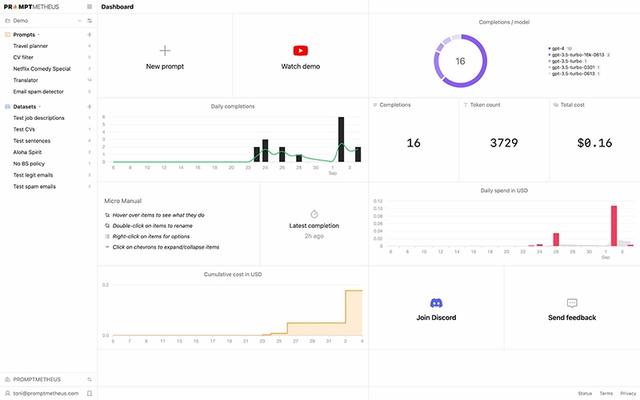The height and width of the screenshot is (400, 640).
Task: Open the Test spam emails dataset
Action: point(34,186)
